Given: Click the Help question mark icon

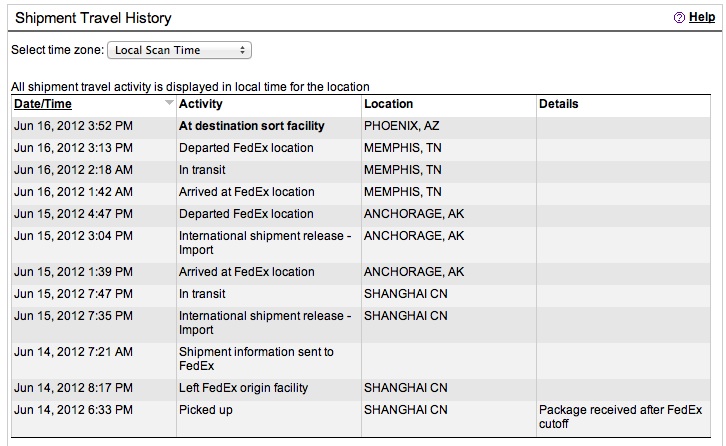Looking at the screenshot, I should (679, 18).
